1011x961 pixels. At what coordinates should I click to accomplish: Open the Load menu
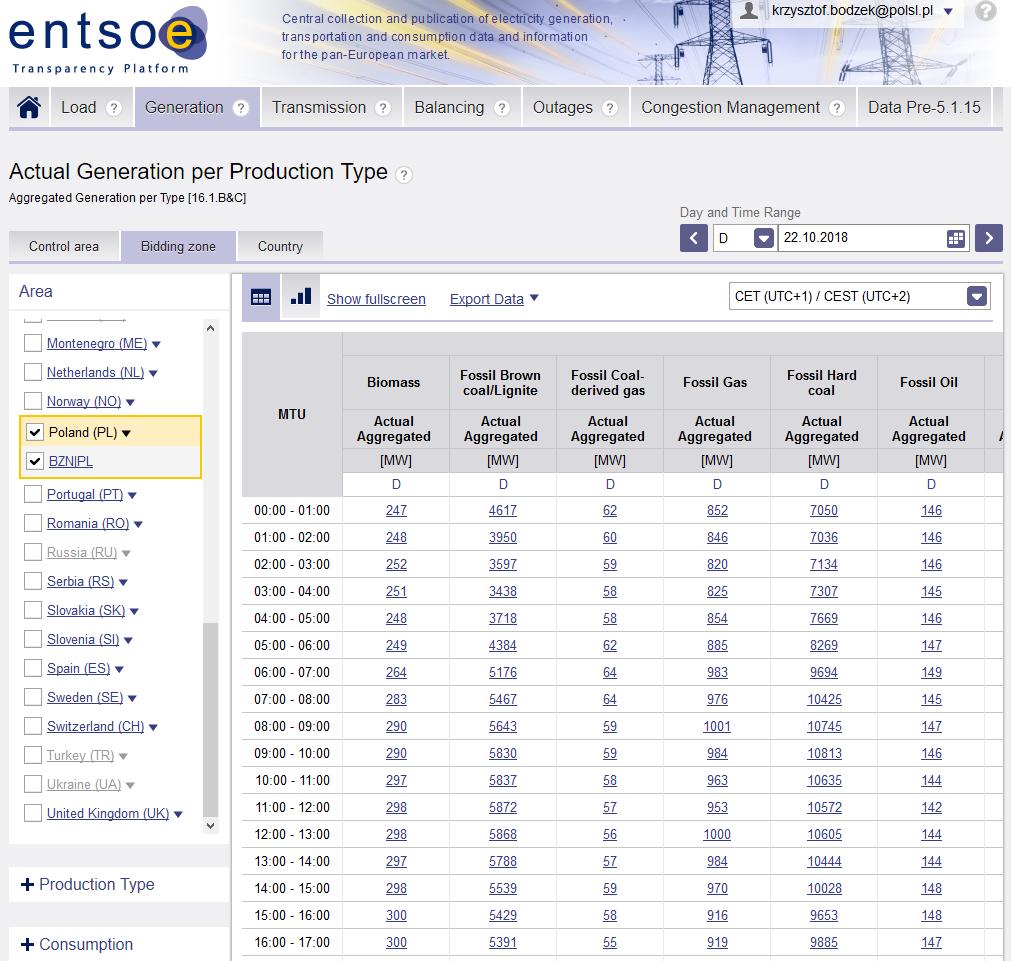pos(79,107)
